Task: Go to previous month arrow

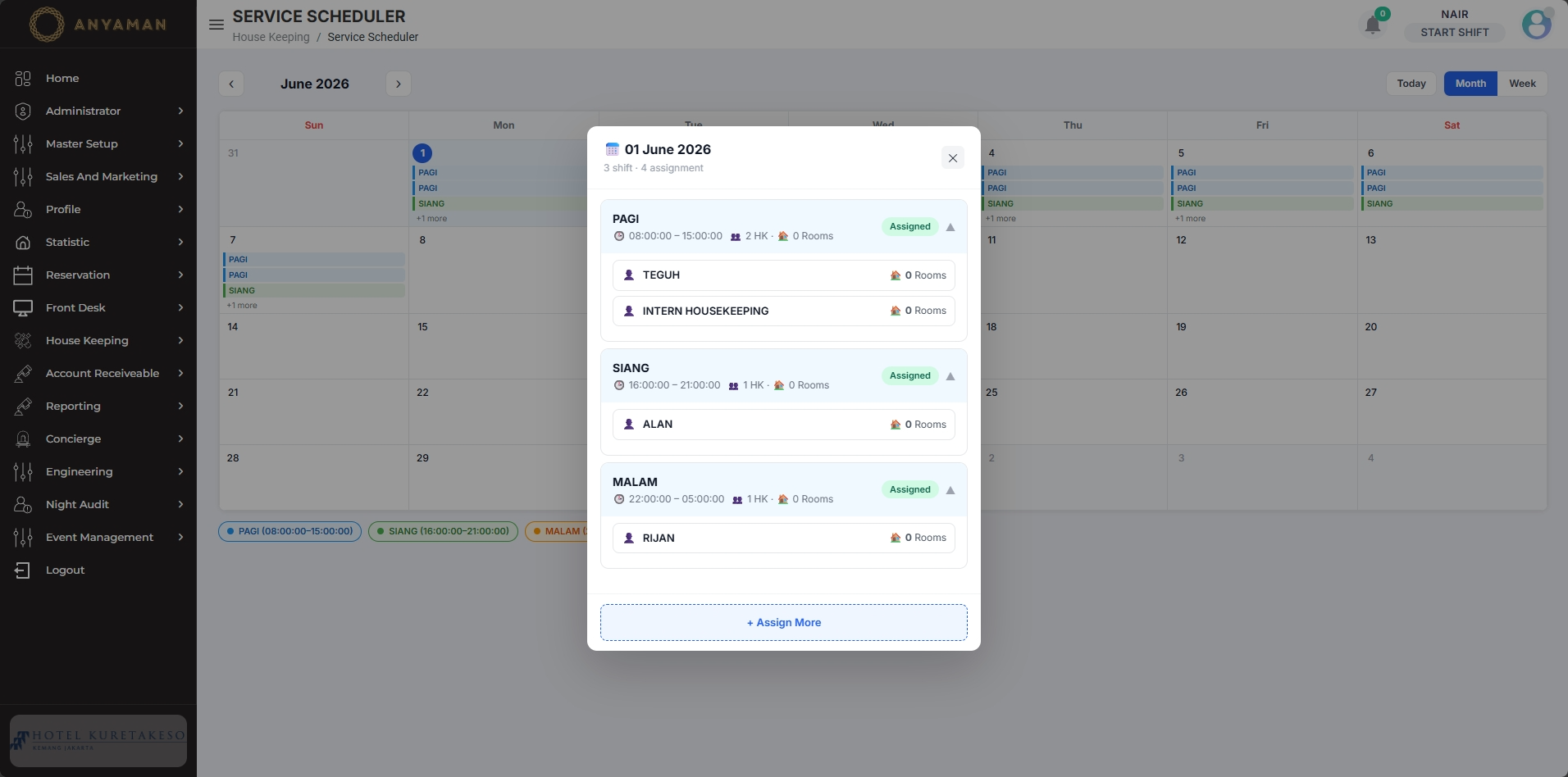Action: coord(231,84)
